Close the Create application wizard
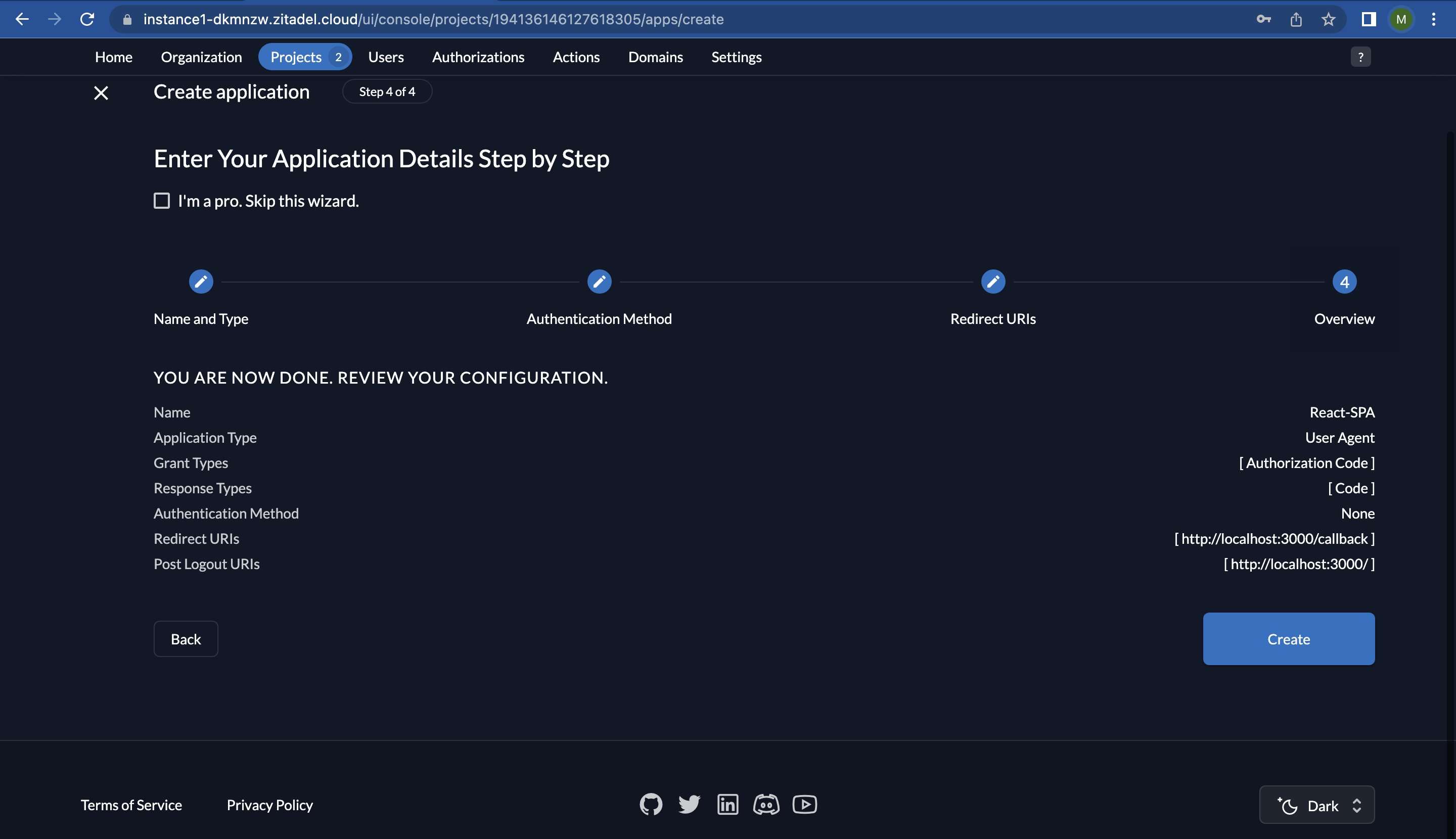 coord(101,93)
